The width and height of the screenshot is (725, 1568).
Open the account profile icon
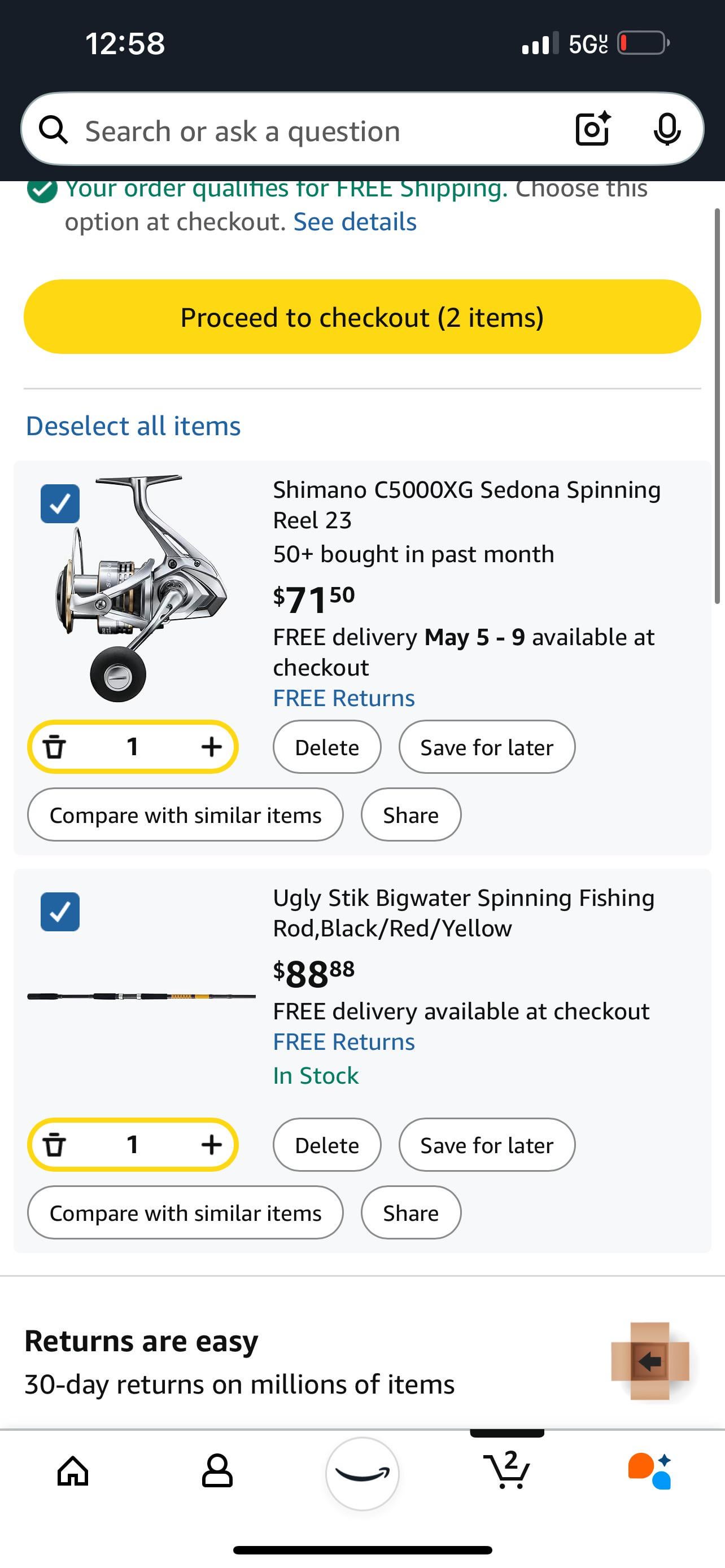(217, 1472)
